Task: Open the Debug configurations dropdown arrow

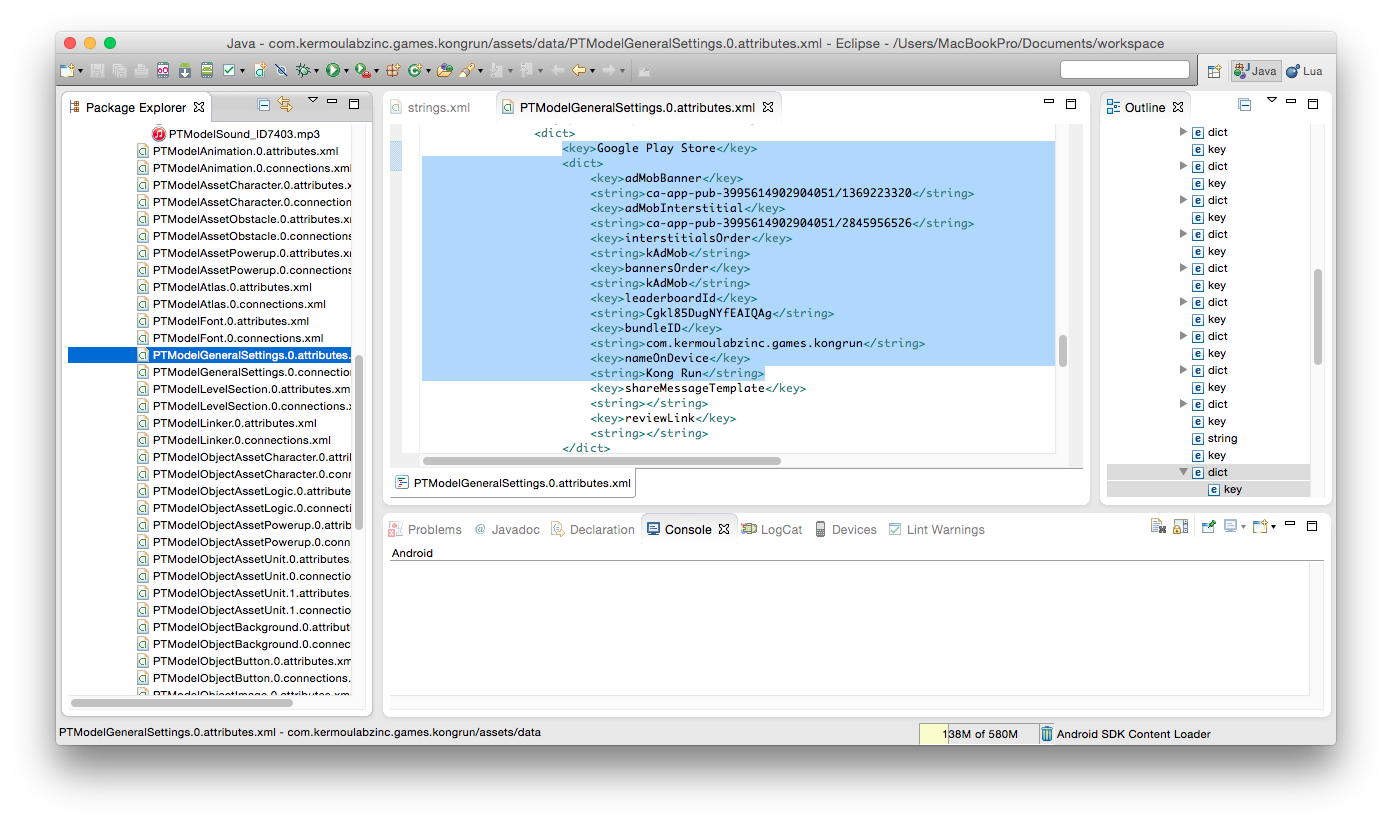Action: click(317, 72)
